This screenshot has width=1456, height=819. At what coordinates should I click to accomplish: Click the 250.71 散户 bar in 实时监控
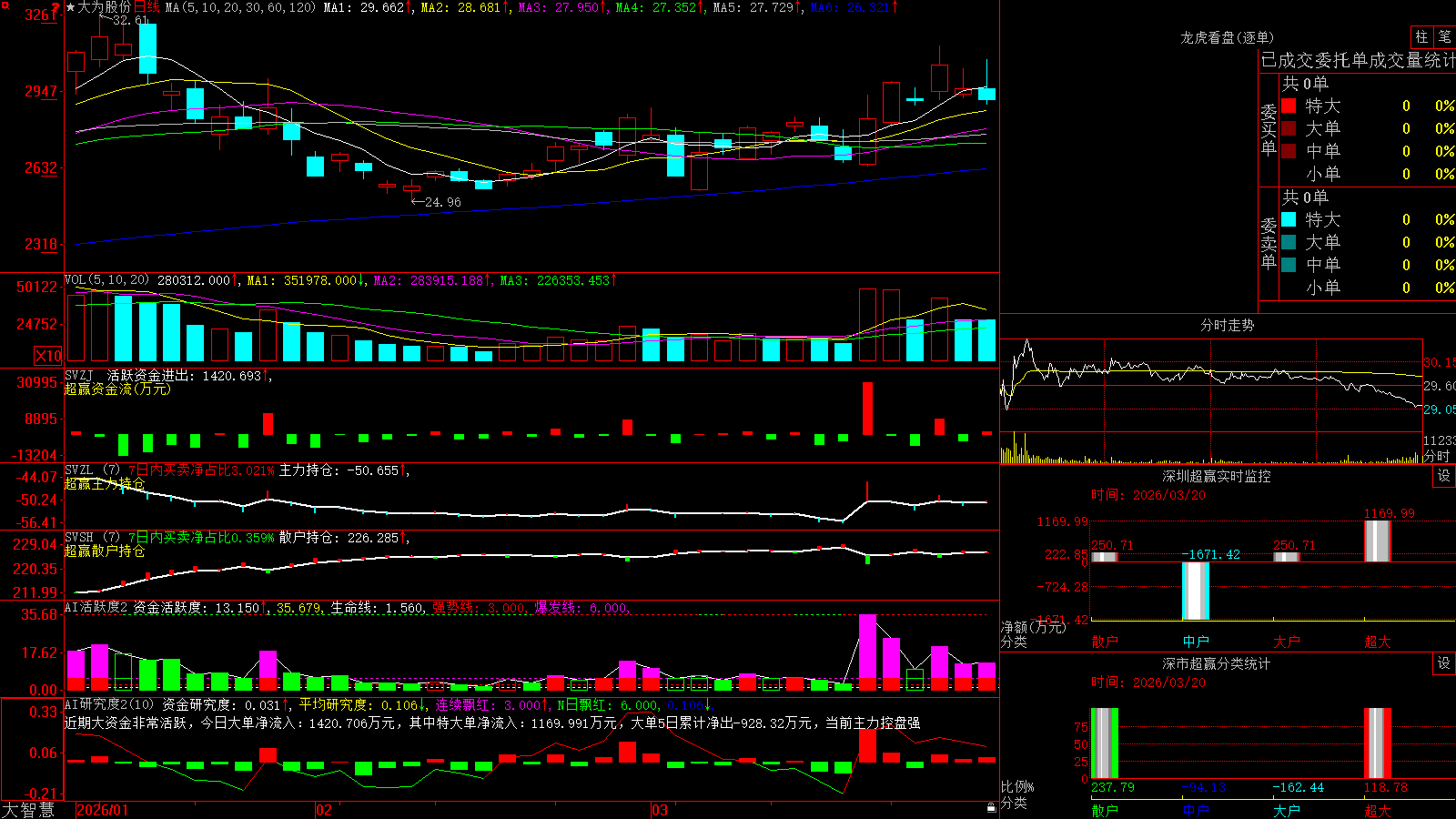click(1105, 557)
